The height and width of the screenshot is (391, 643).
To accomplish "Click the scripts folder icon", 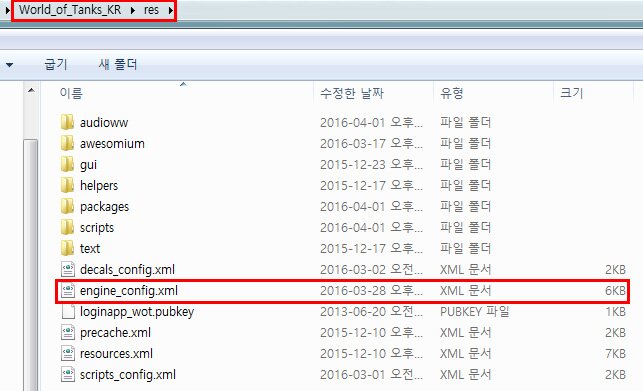I will point(67,227).
